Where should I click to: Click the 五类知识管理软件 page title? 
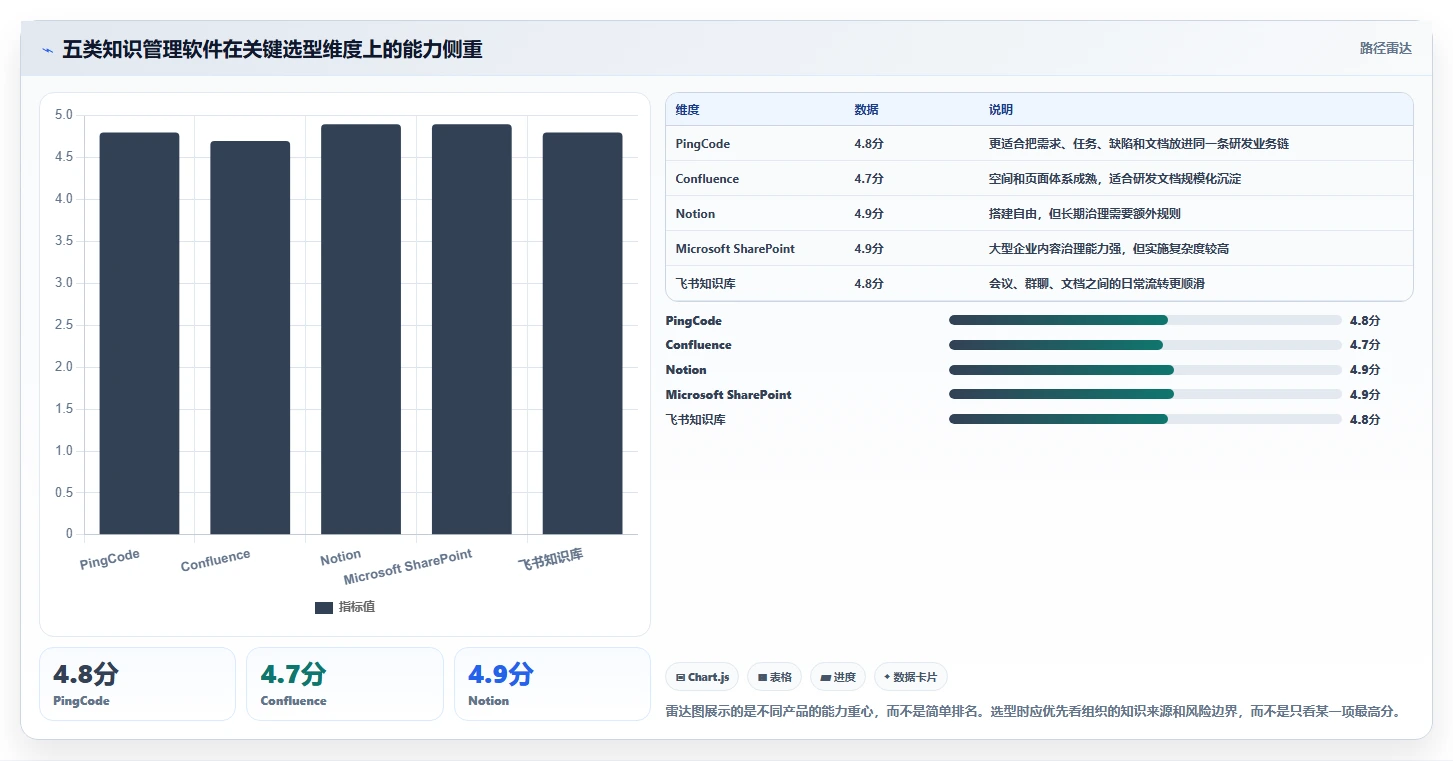pos(272,49)
